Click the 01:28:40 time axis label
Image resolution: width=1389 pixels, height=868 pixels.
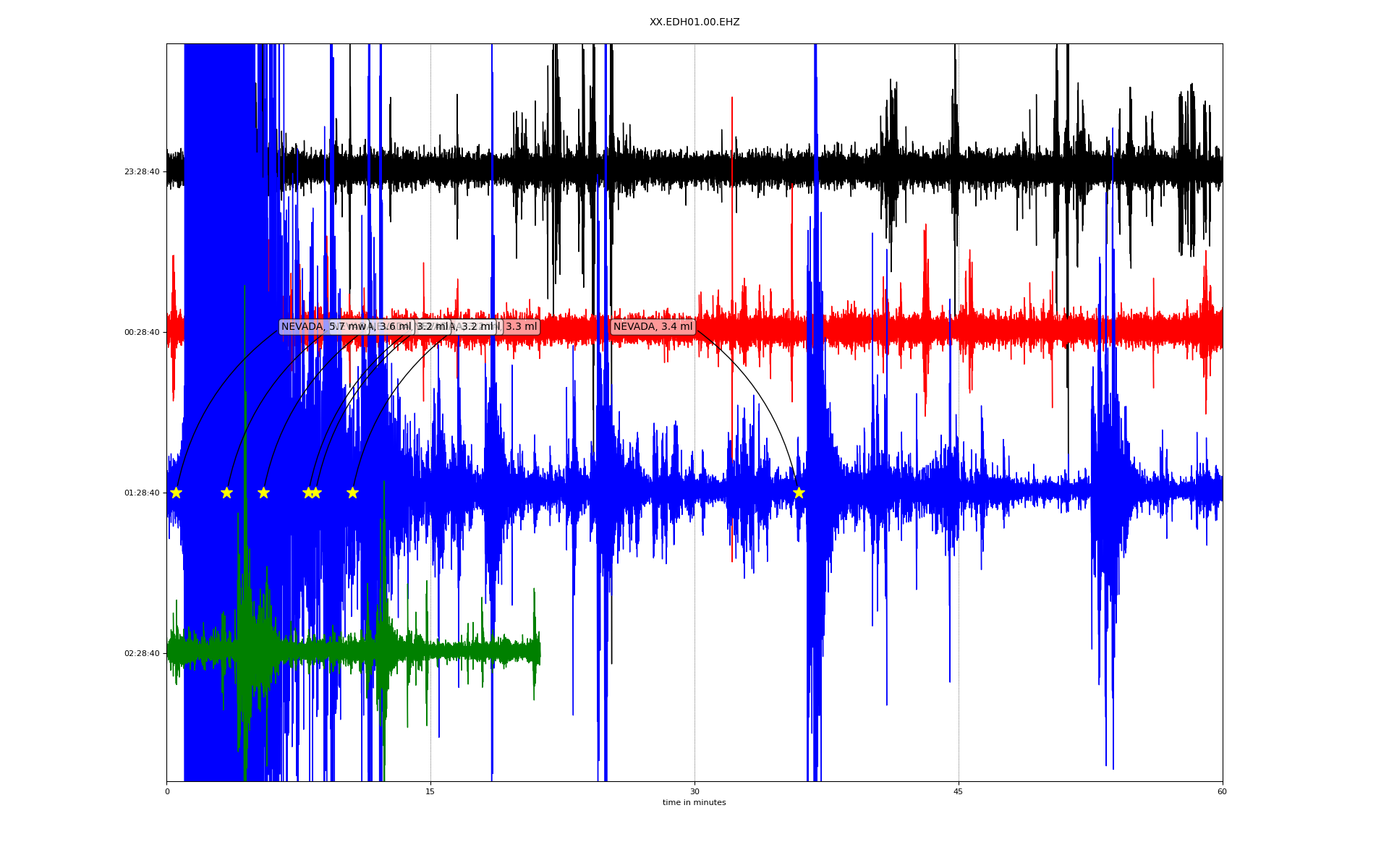[x=142, y=493]
